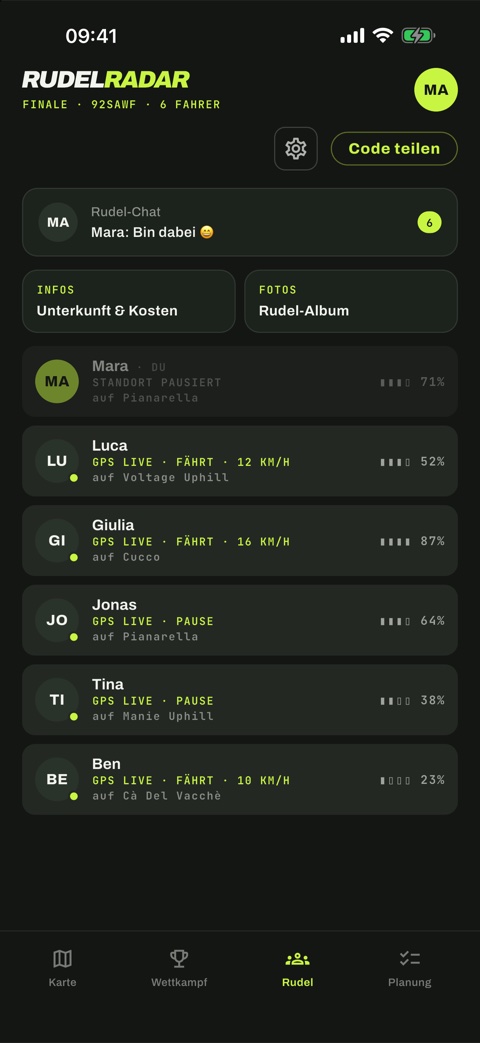This screenshot has width=480, height=1043.
Task: Select Luca's rider card
Action: [x=240, y=461]
